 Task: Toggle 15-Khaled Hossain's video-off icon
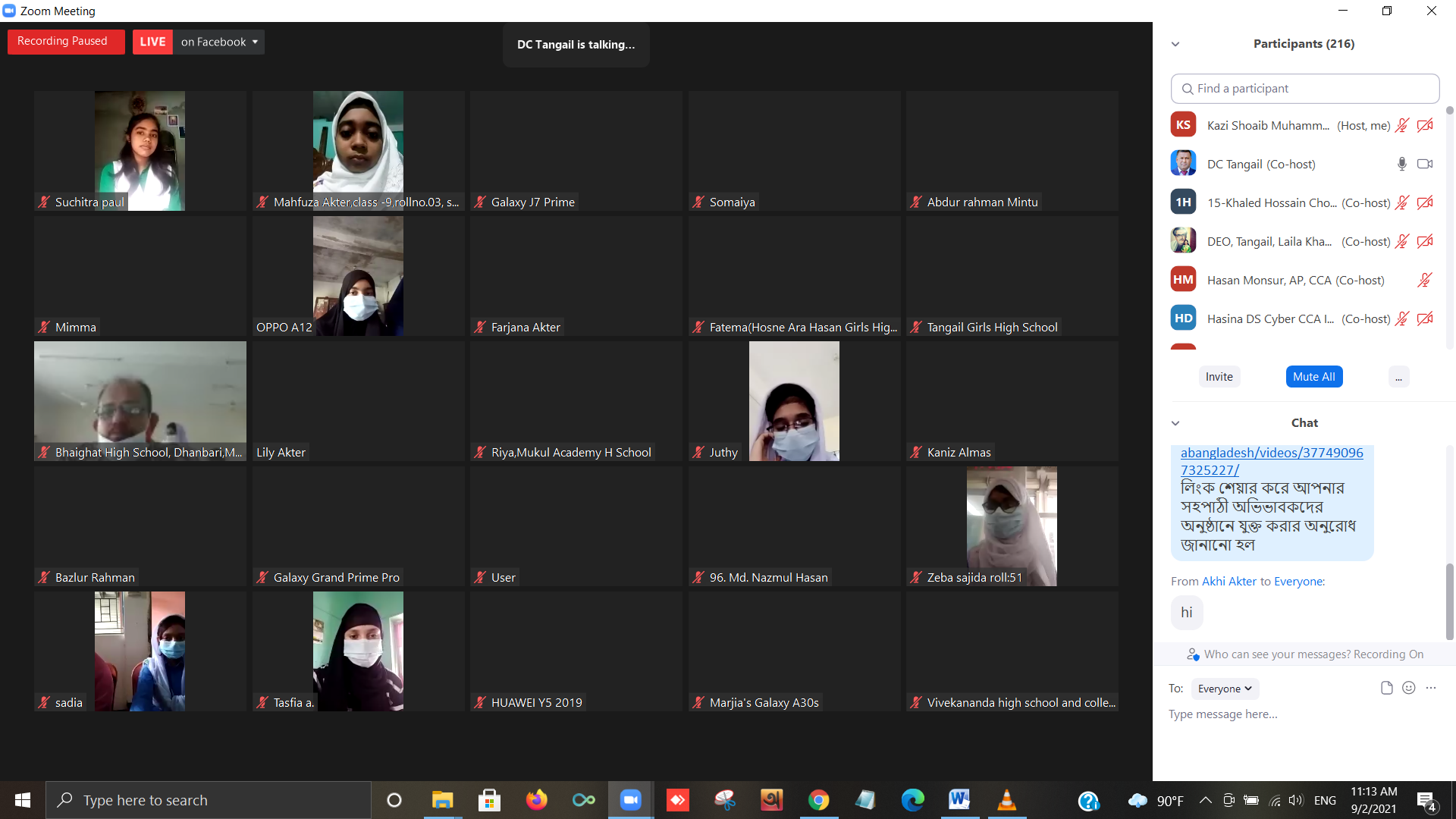pyautogui.click(x=1425, y=202)
